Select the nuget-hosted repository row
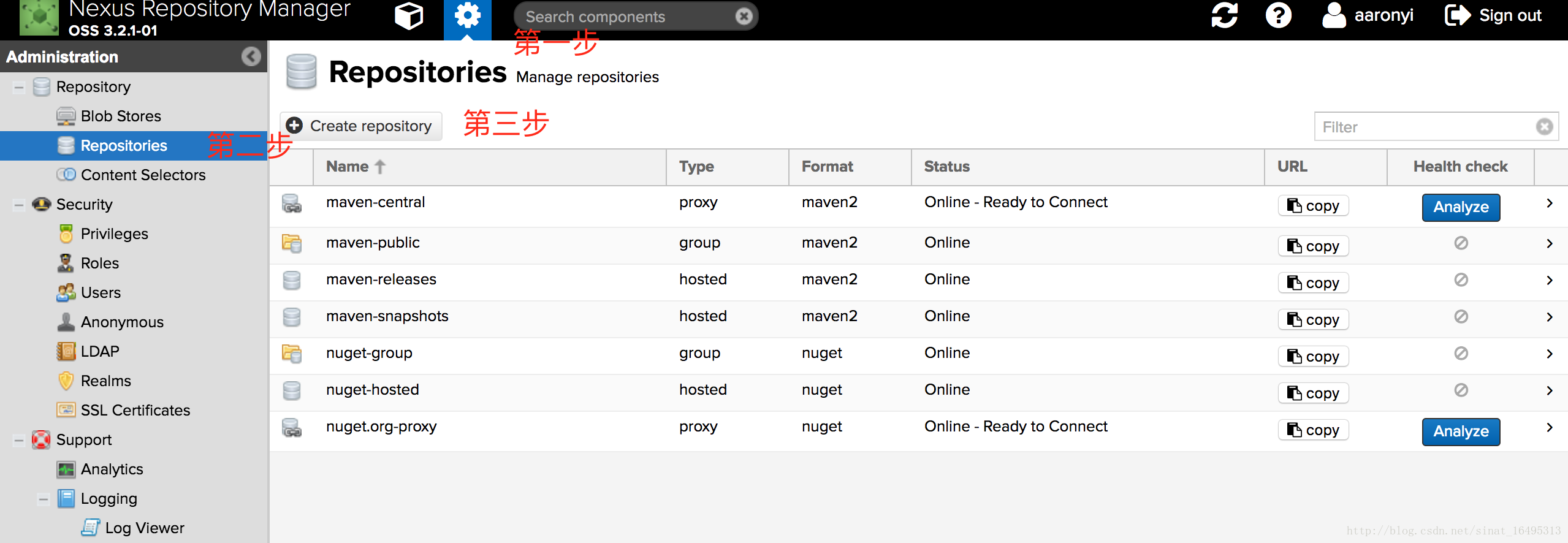The height and width of the screenshot is (543, 1568). pyautogui.click(x=918, y=393)
